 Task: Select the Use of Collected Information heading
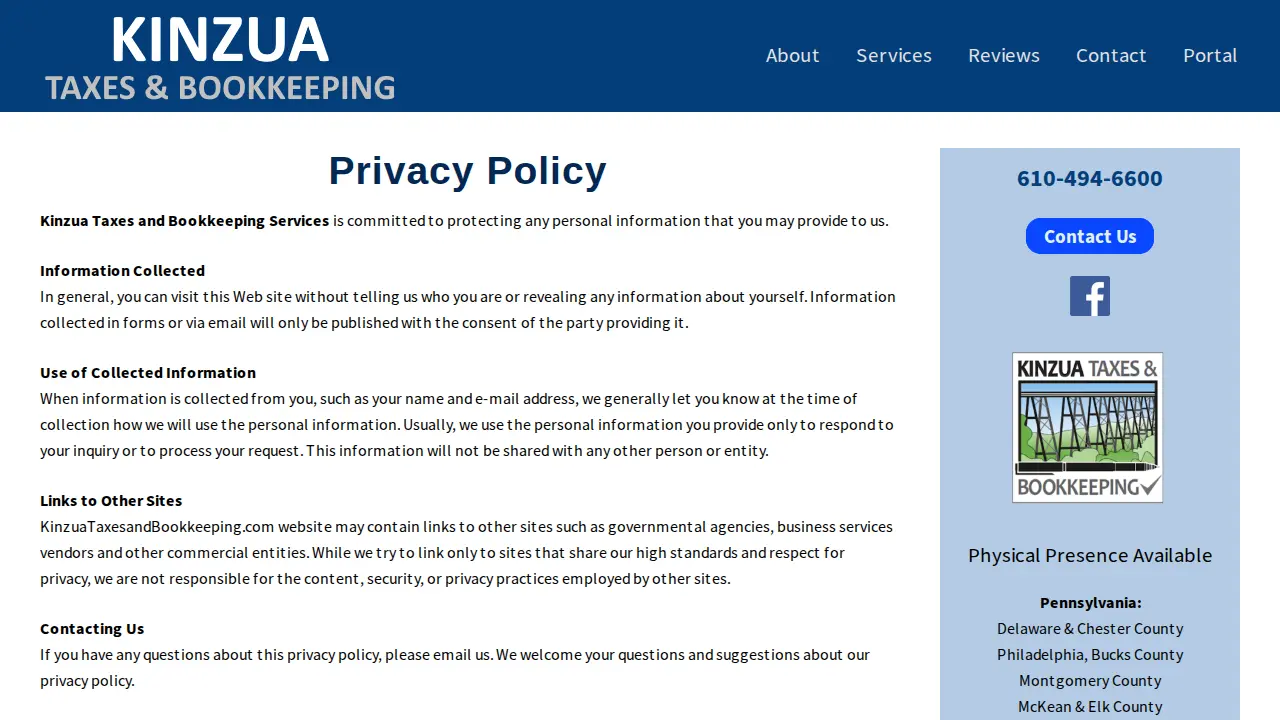[148, 372]
